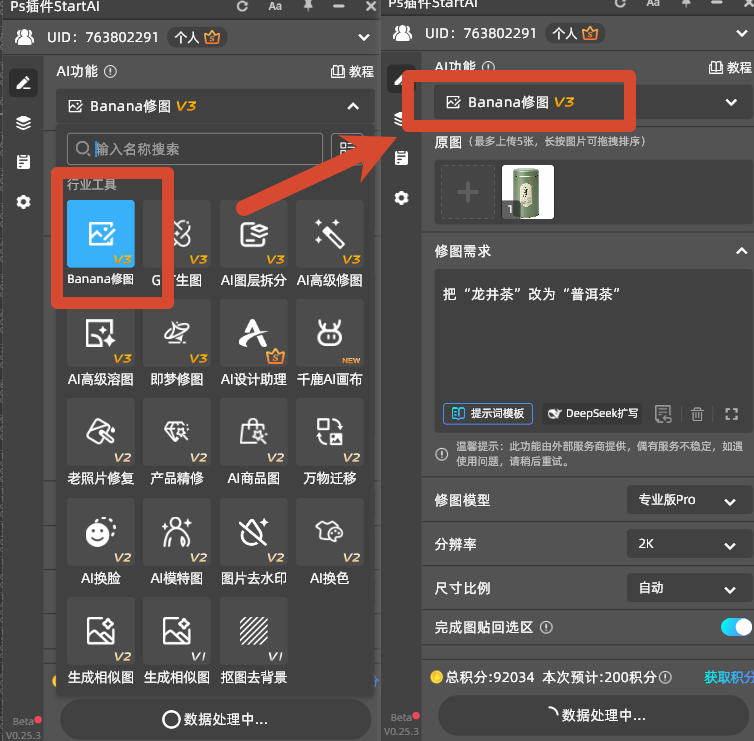This screenshot has width=754, height=741.
Task: Open the AI商品图 tool
Action: (253, 432)
